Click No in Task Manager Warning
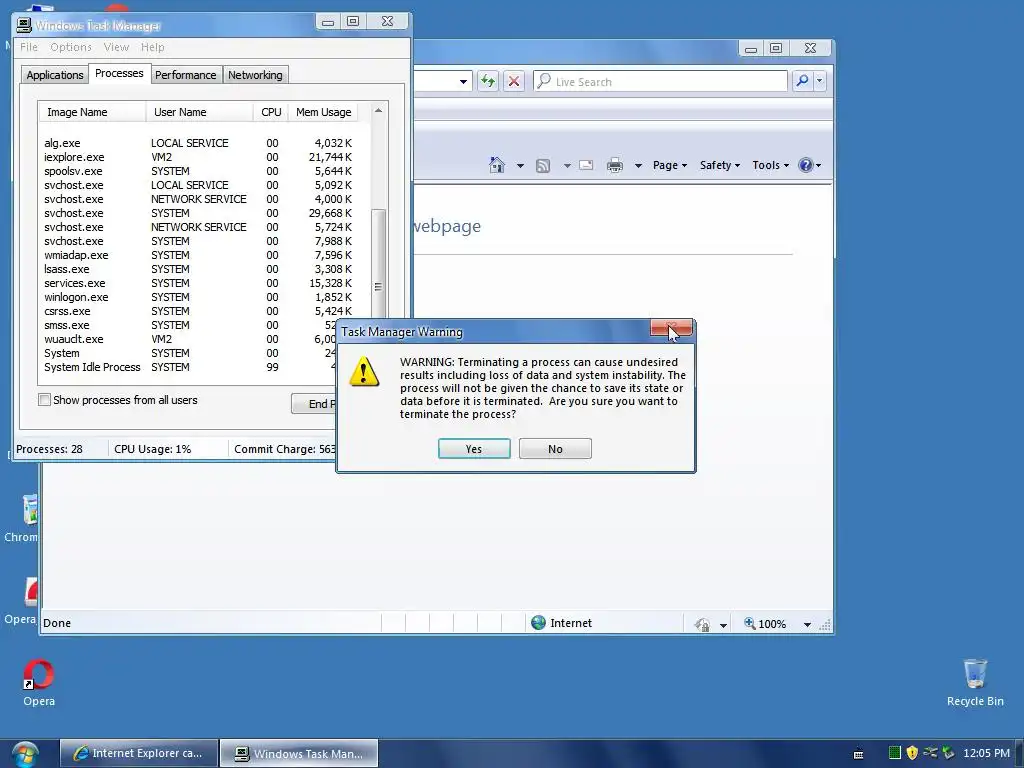 [x=555, y=449]
